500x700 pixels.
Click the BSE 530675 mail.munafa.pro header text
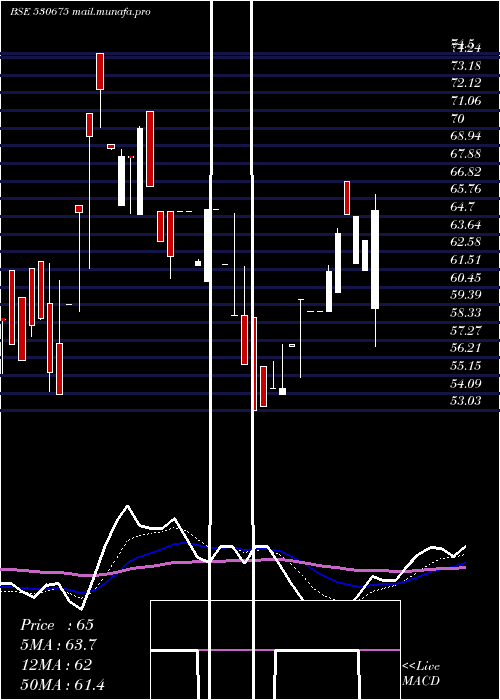pyautogui.click(x=80, y=12)
